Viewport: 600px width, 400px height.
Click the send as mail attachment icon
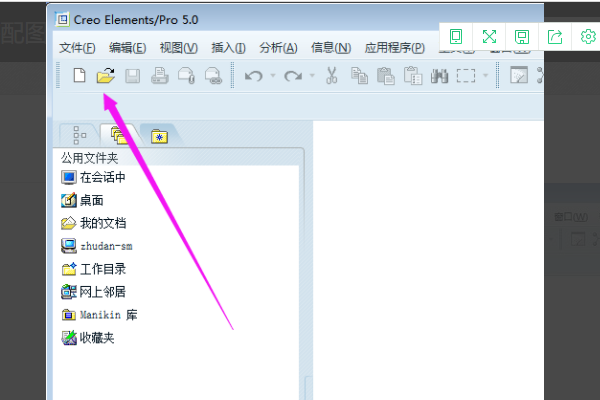click(x=186, y=75)
